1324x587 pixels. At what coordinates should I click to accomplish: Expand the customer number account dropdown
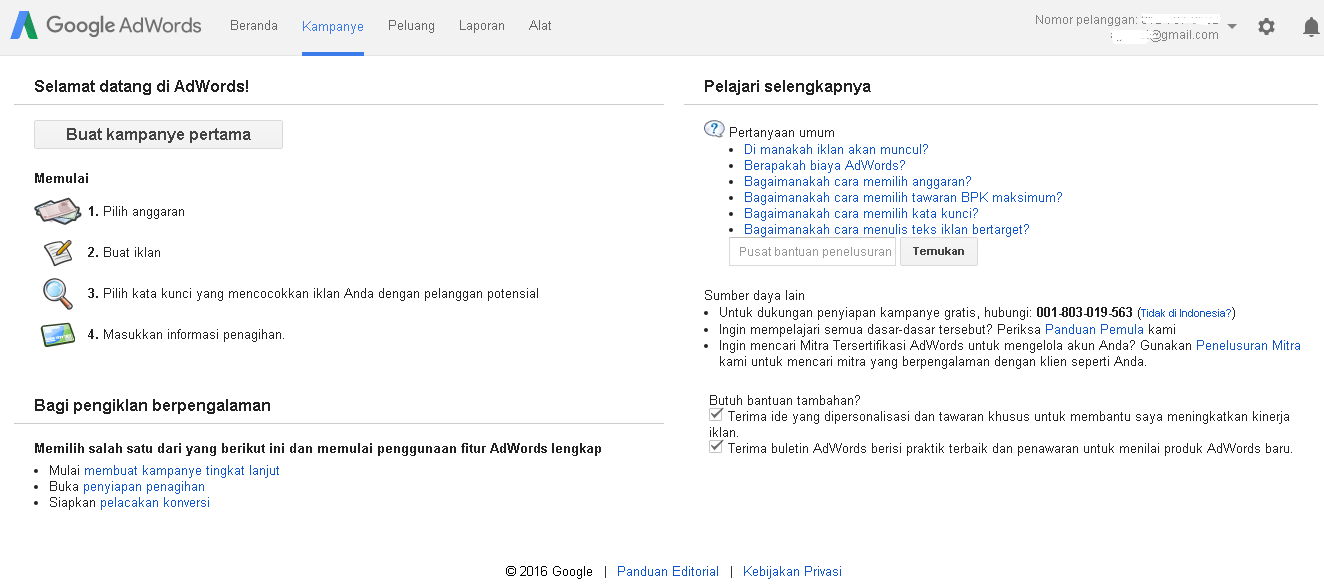point(1231,27)
